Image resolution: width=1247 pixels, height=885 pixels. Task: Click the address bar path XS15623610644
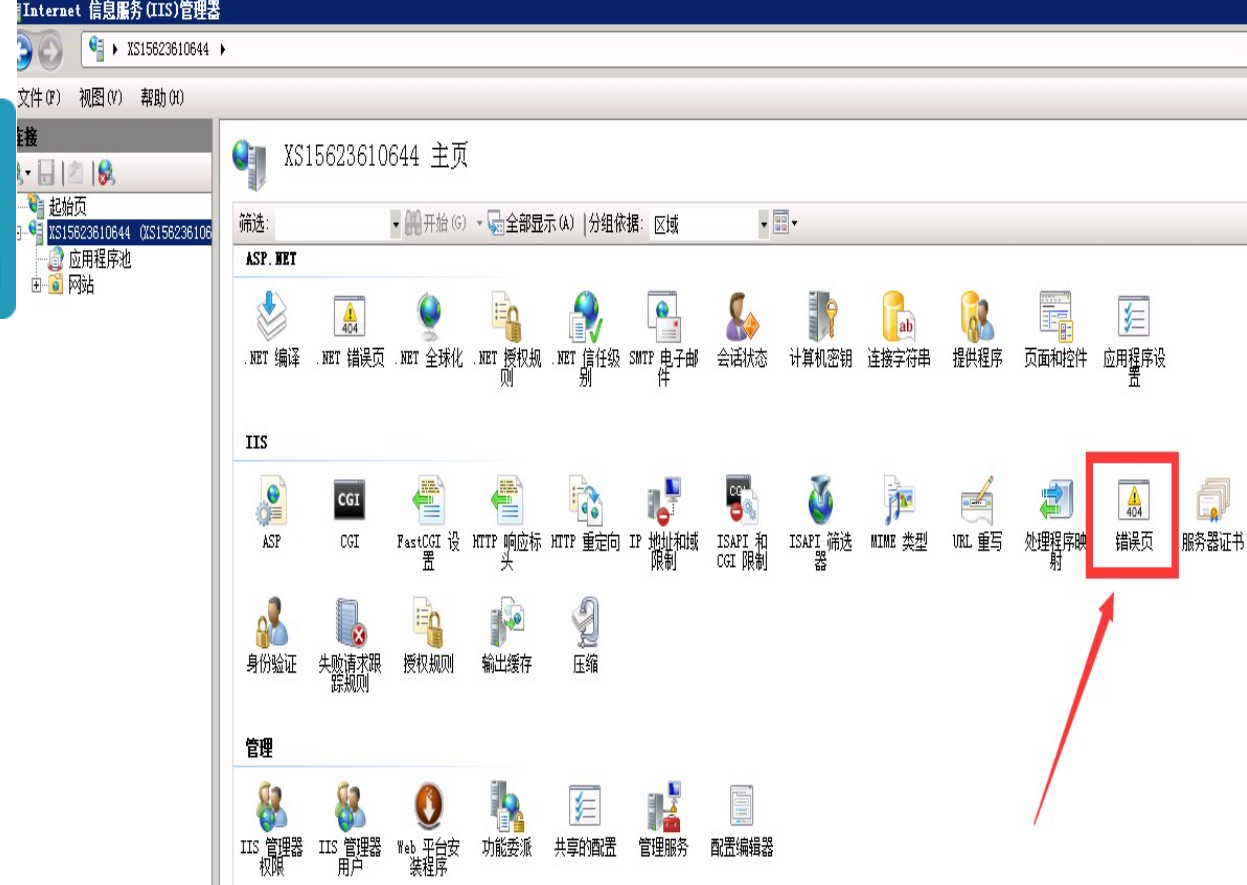click(168, 49)
